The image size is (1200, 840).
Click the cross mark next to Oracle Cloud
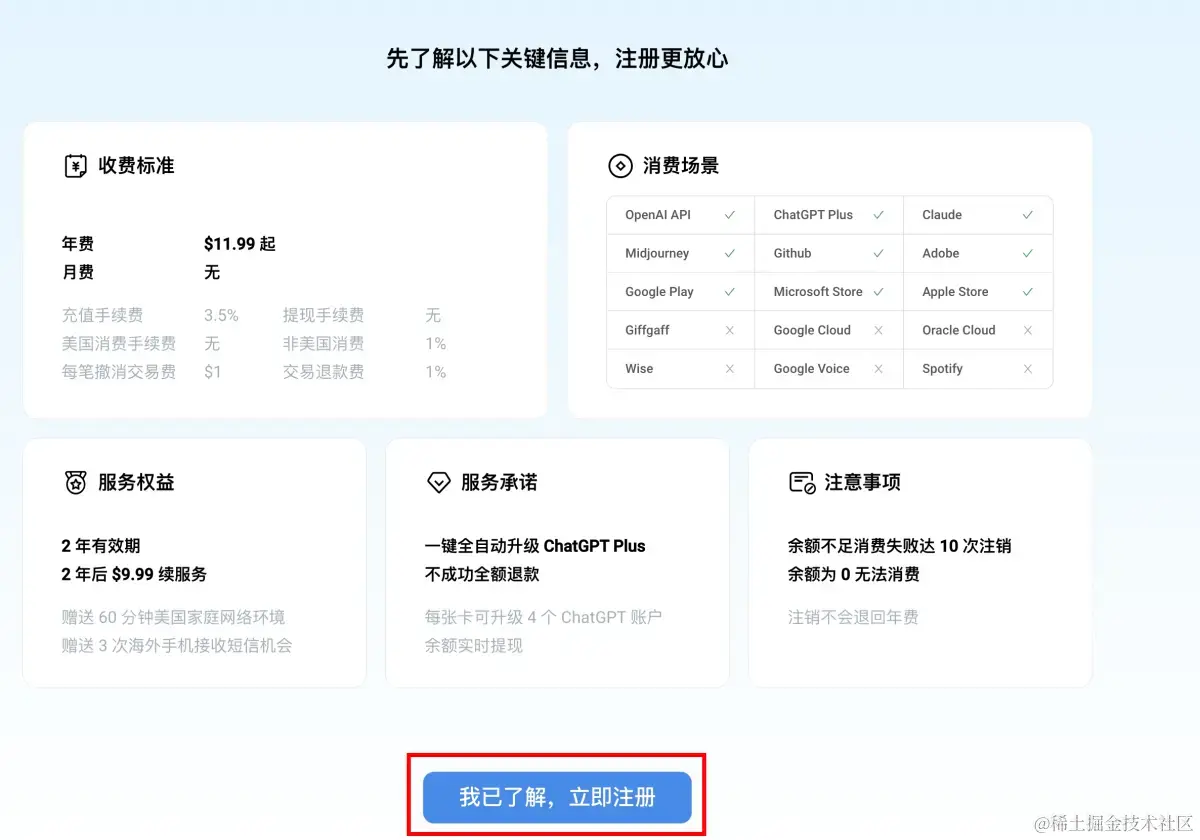(1027, 330)
